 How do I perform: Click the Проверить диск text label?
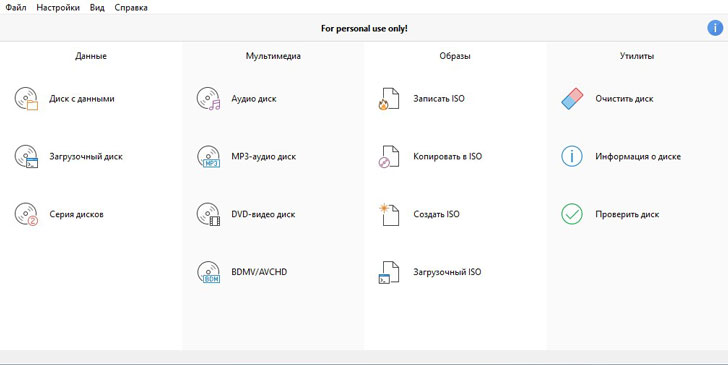click(x=627, y=215)
